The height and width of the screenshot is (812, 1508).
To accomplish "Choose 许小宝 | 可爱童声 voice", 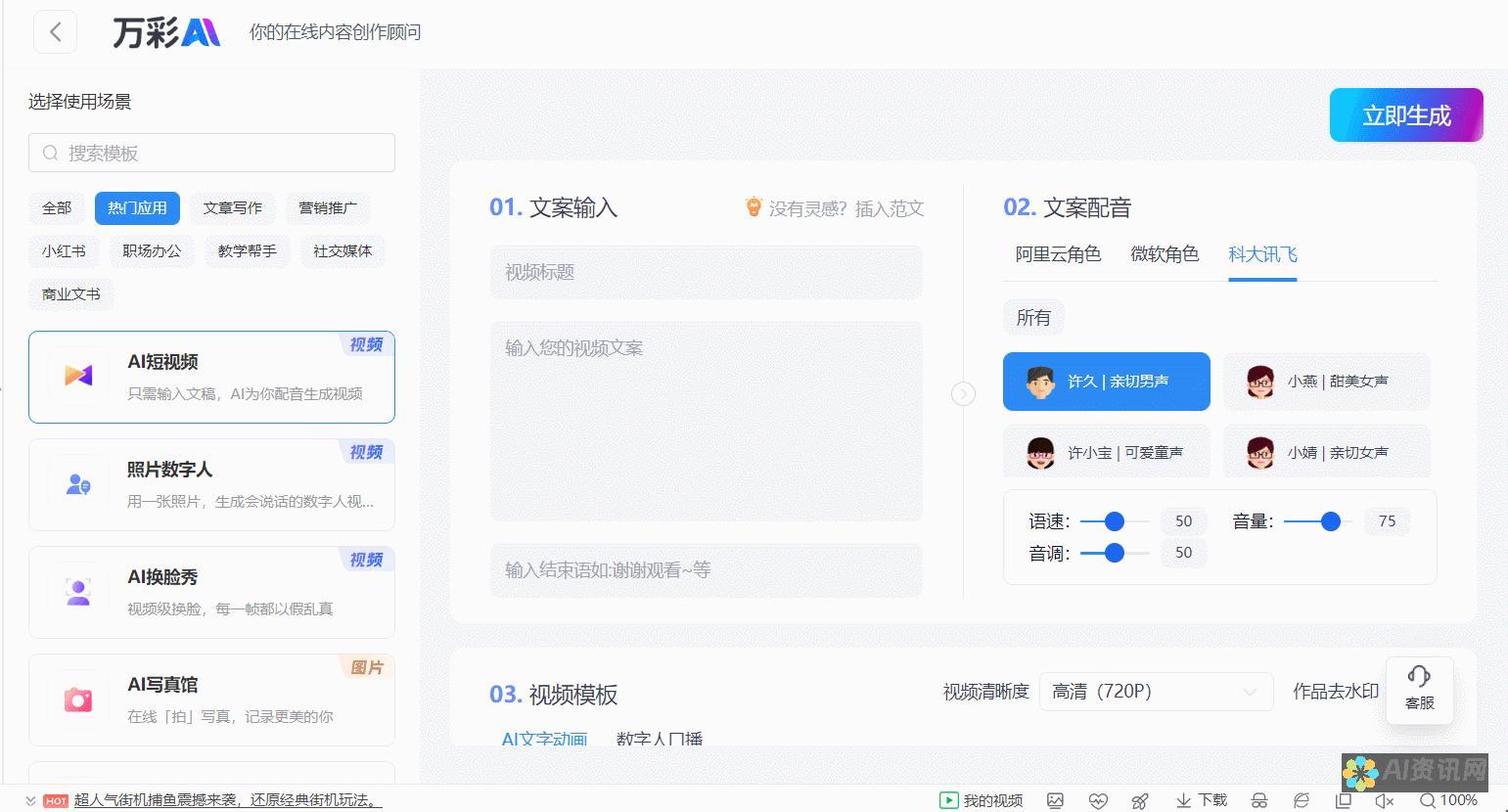I will click(1107, 452).
